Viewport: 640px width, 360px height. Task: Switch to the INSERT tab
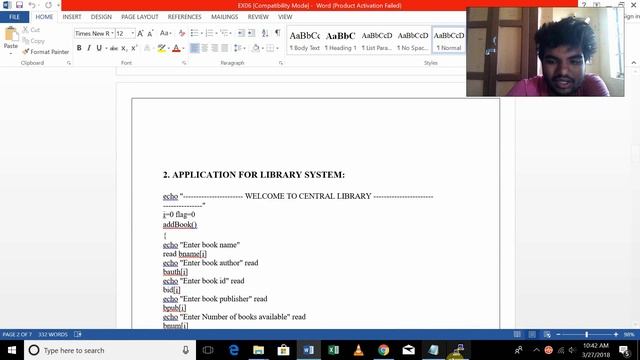click(72, 17)
